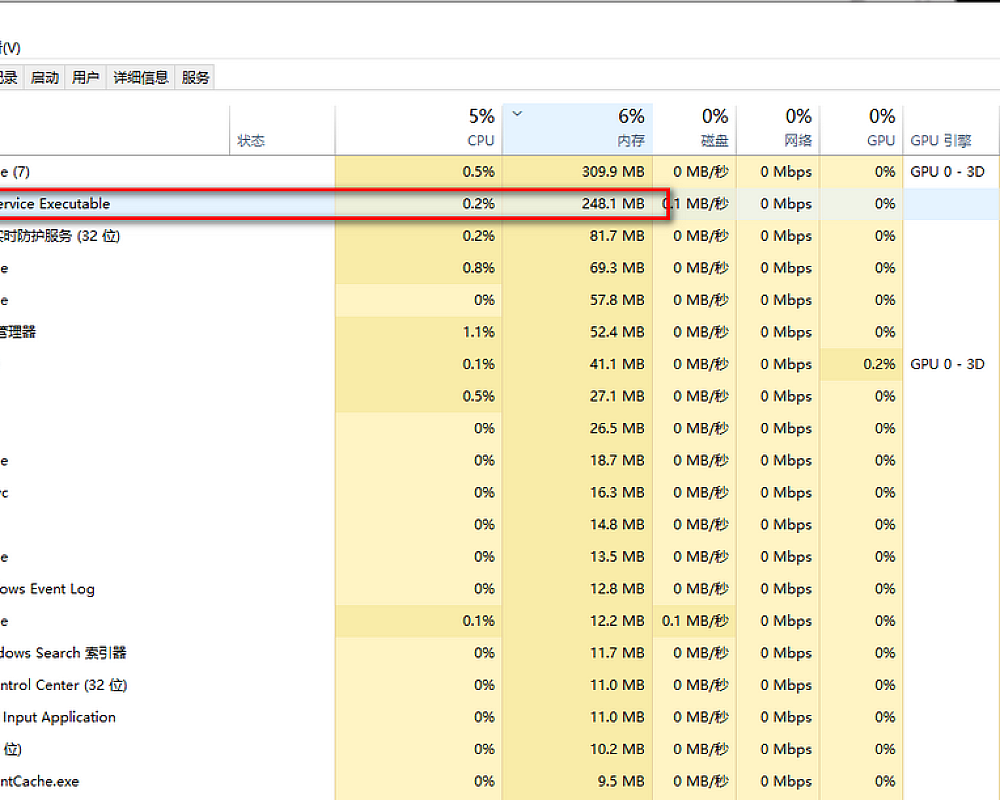1000x800 pixels.
Task: Sort by the 网络 column header
Action: click(x=778, y=129)
